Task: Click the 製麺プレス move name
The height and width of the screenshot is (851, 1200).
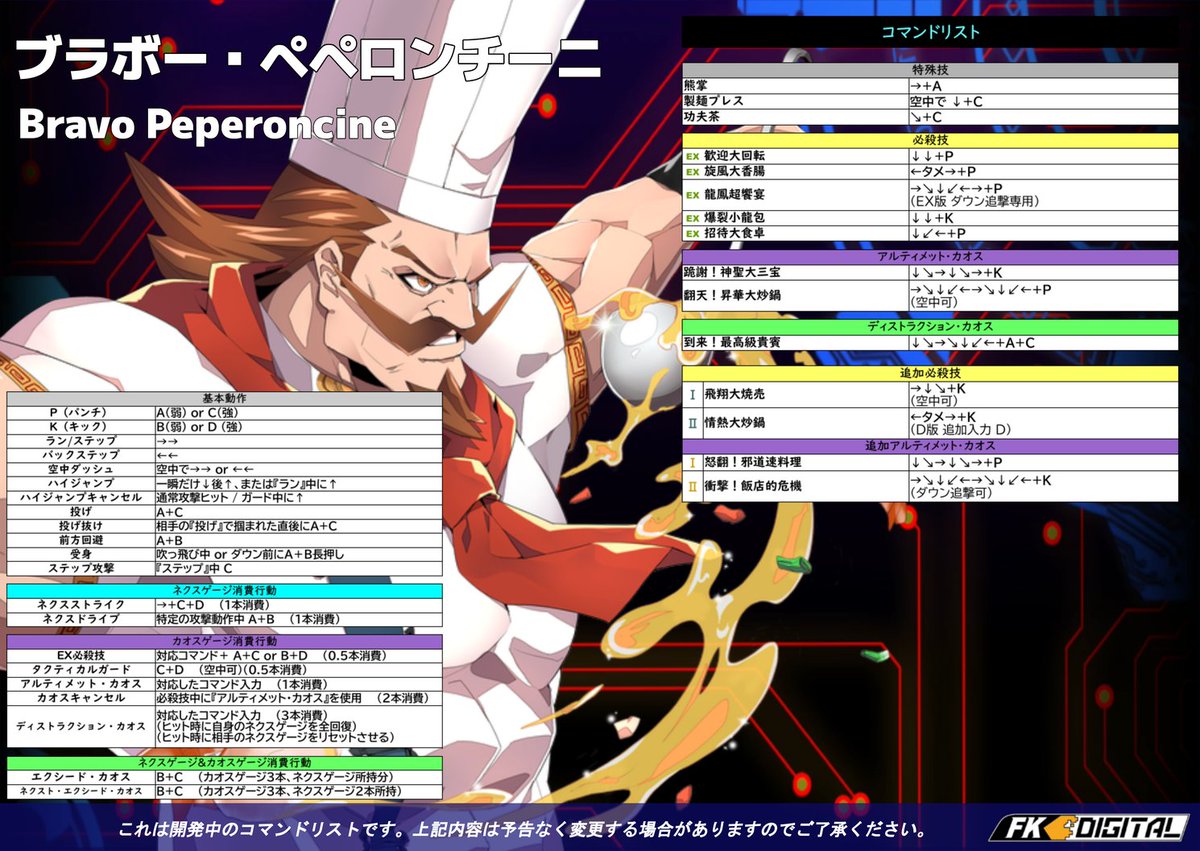Action: tap(715, 102)
